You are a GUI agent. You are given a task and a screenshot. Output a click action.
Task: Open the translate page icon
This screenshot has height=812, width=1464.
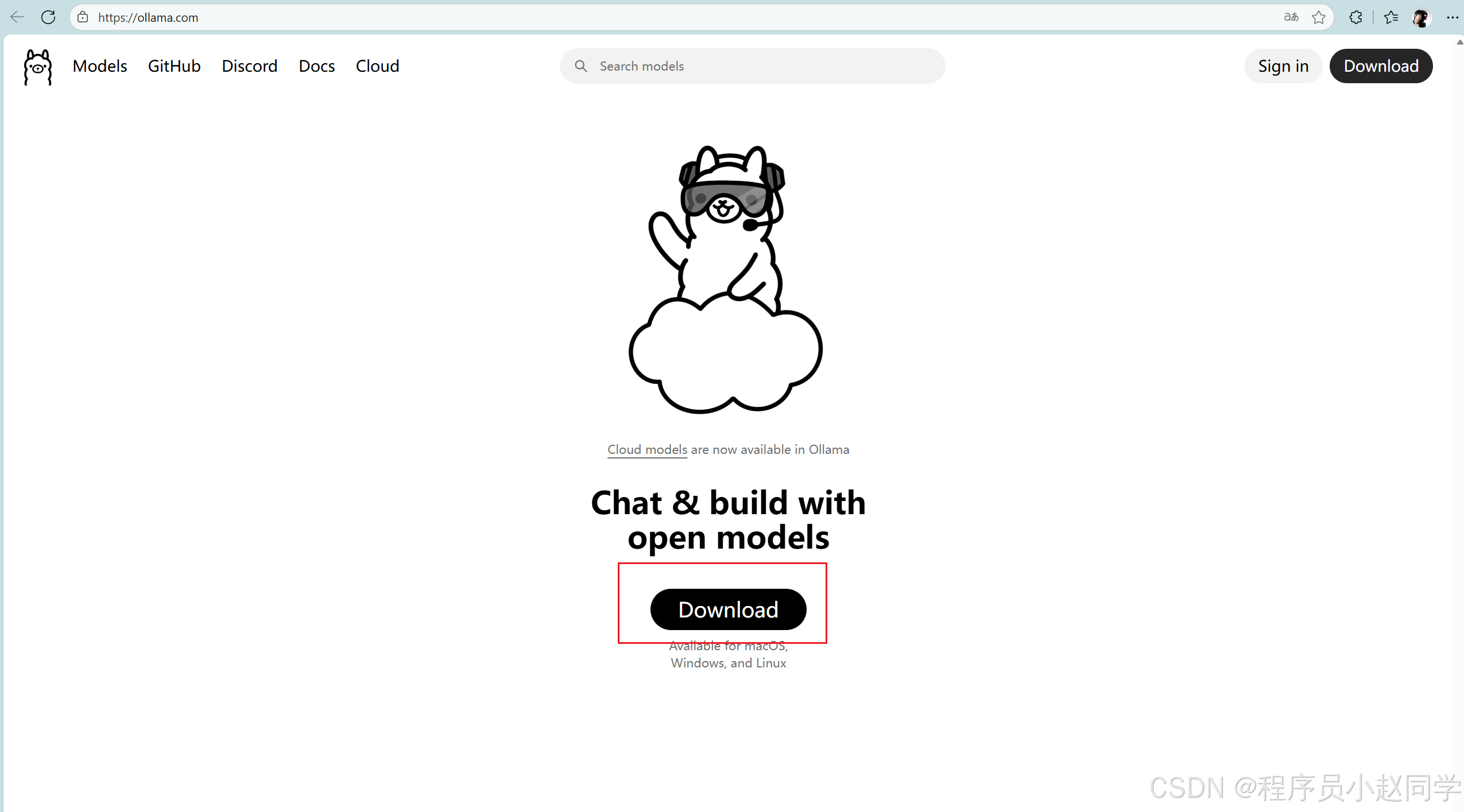(x=1291, y=17)
